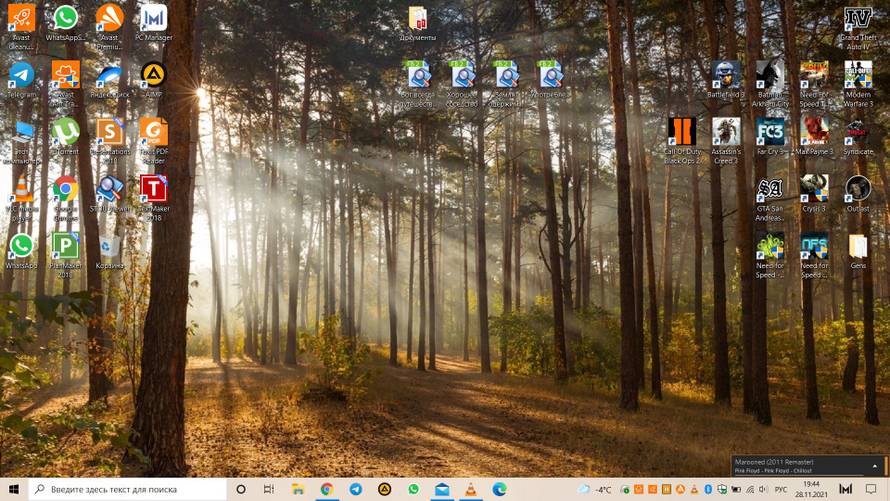Viewport: 890px width, 501px height.
Task: Open the -4°C weather widget
Action: click(x=595, y=489)
